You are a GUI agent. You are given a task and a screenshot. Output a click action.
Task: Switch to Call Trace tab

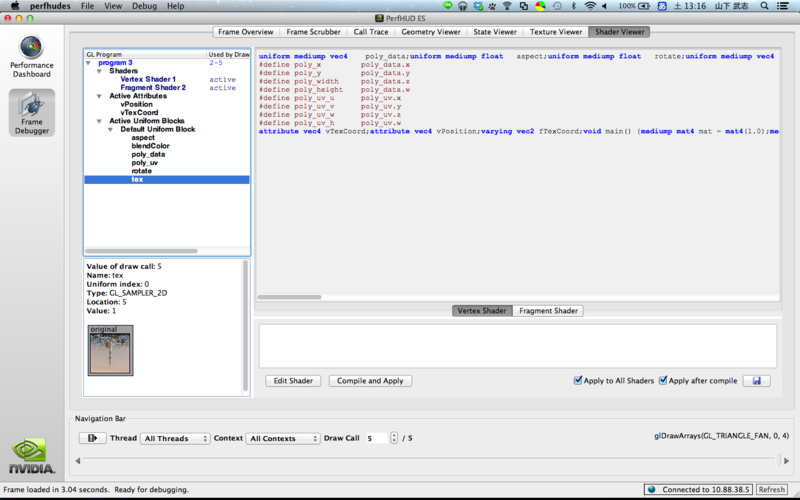coord(371,32)
